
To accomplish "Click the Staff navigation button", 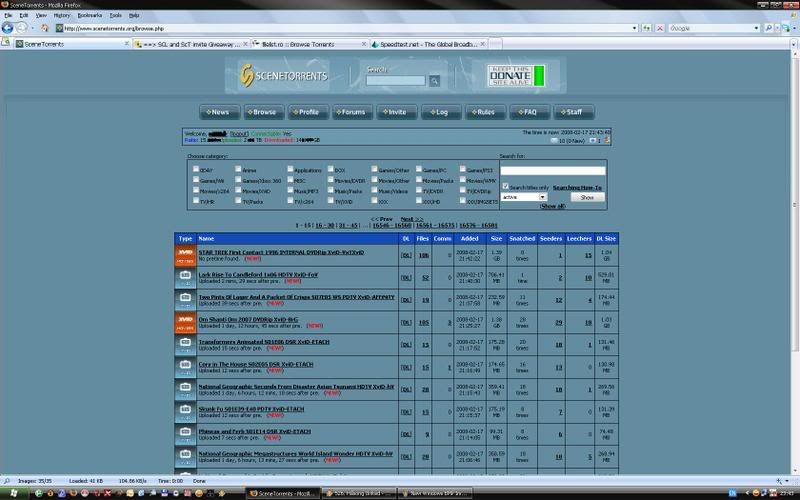I will pos(574,112).
